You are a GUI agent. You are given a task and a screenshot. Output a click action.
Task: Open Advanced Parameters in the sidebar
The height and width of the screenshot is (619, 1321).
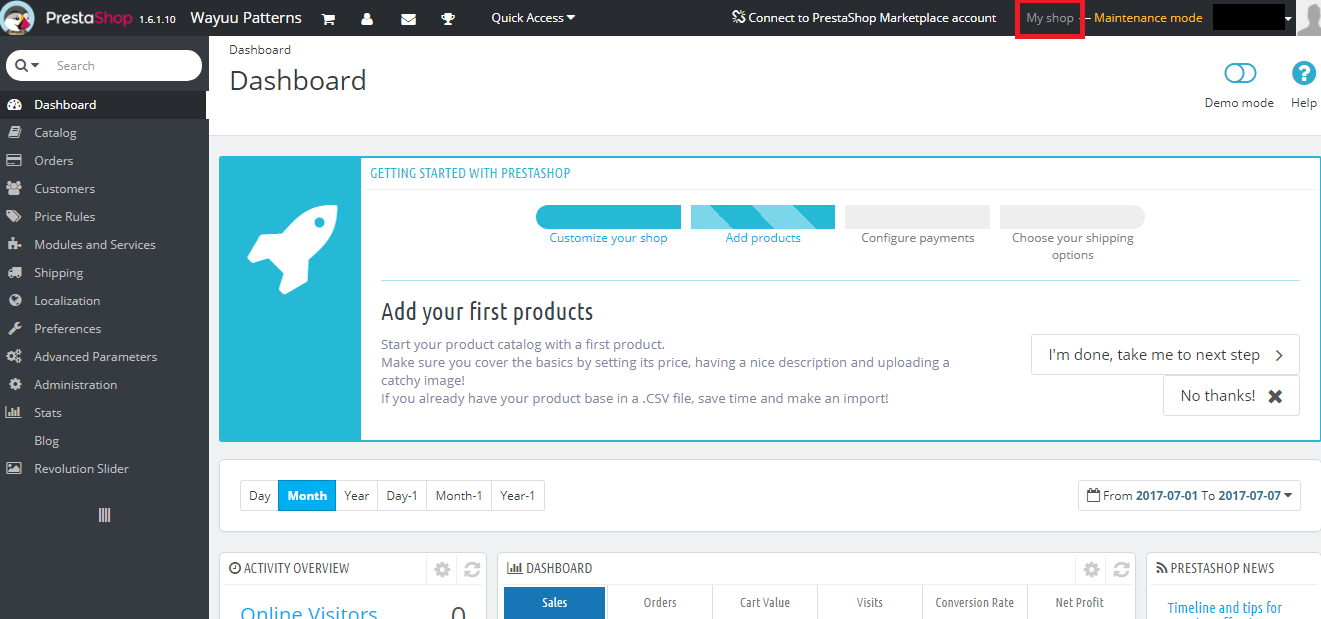pos(104,357)
